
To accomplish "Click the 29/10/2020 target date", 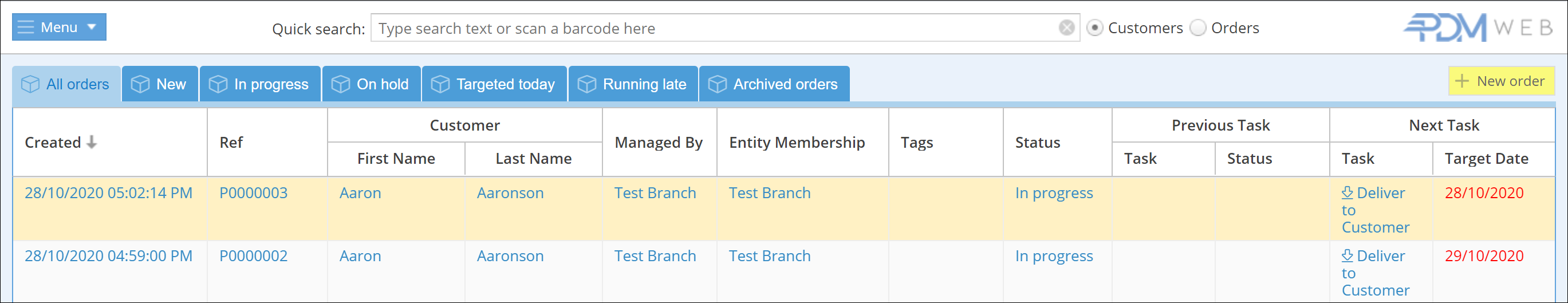I will click(x=1483, y=256).
